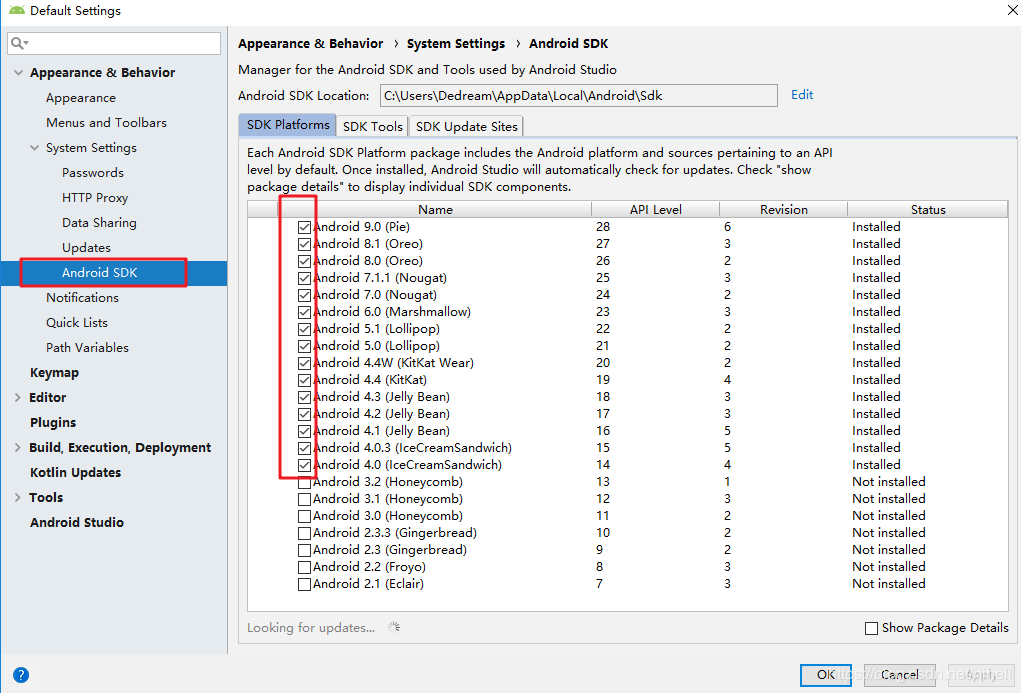
Task: Expand the Editor section arrow
Action: [18, 397]
